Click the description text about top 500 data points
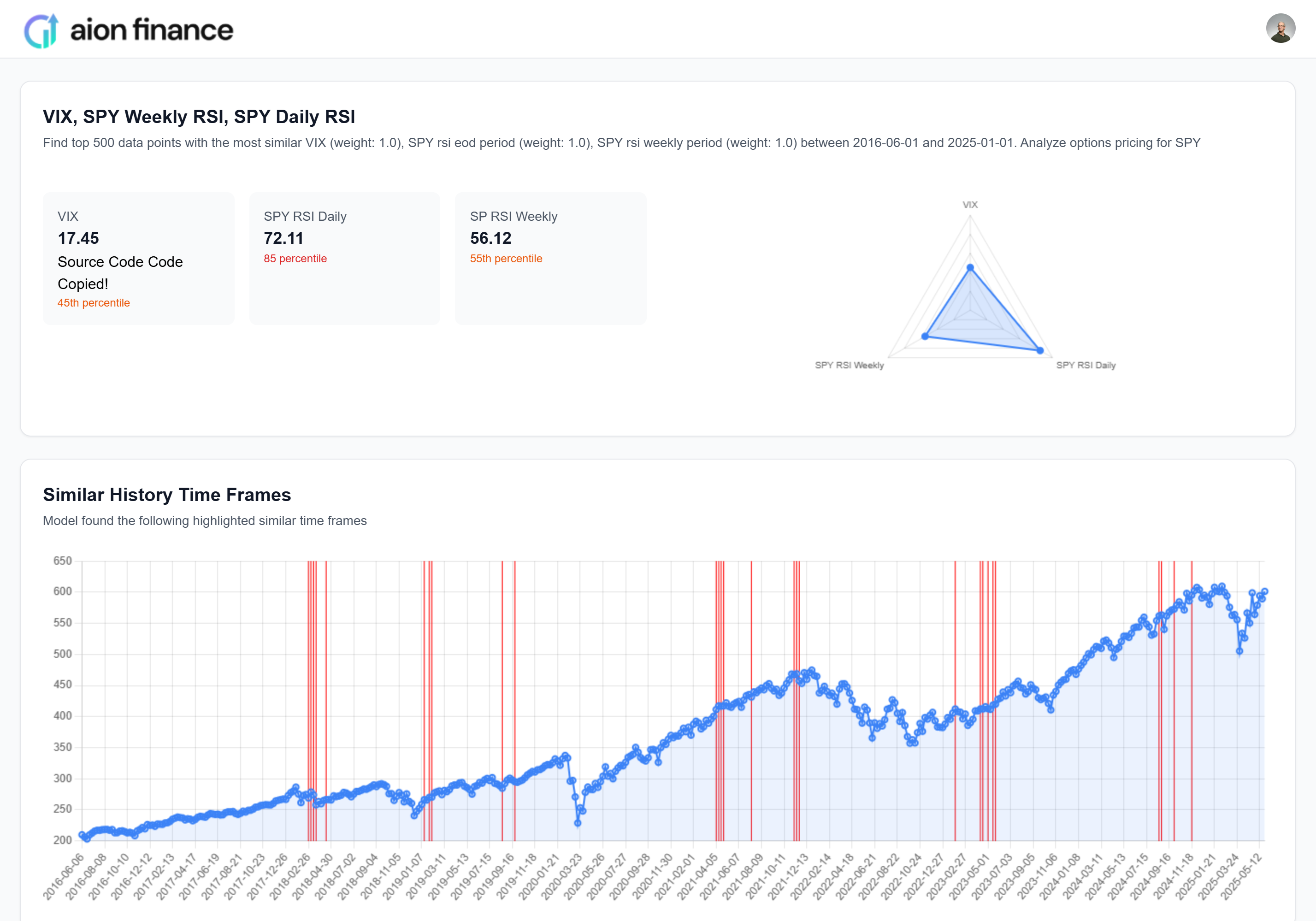 click(x=622, y=143)
